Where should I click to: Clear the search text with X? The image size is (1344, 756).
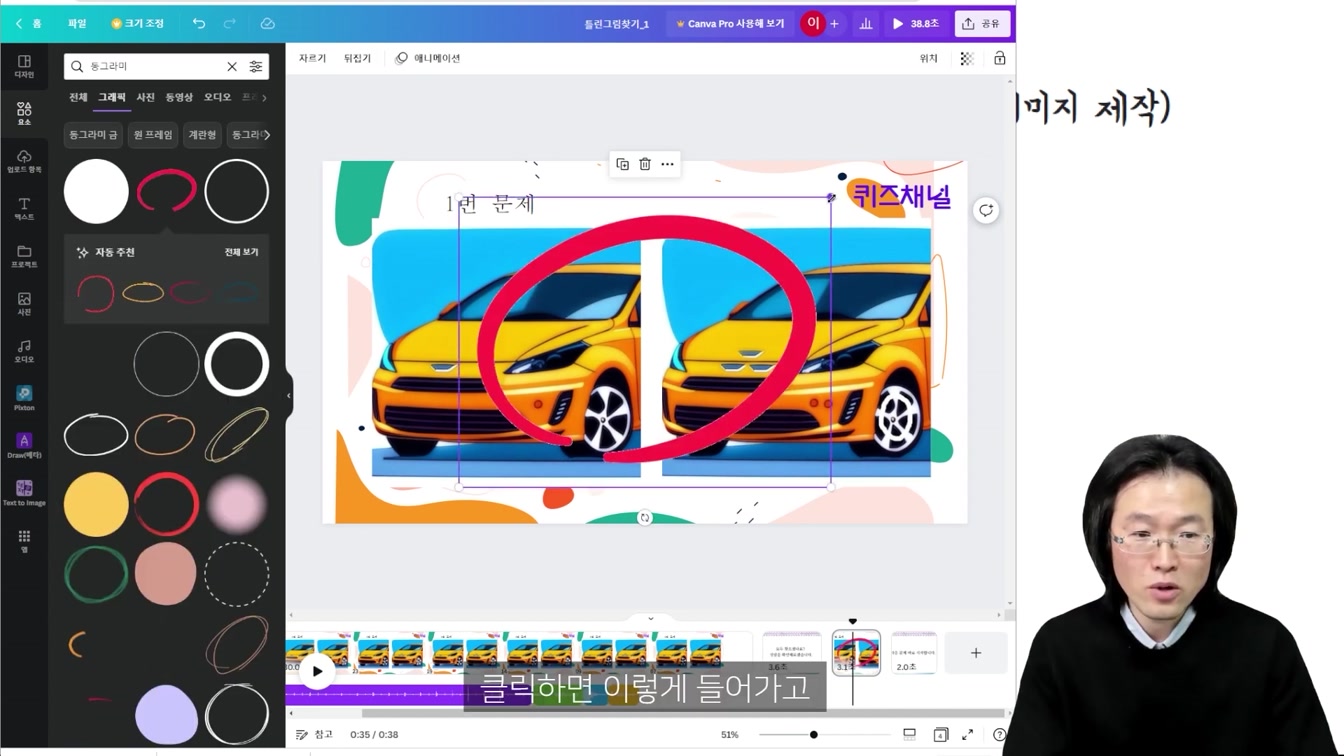pyautogui.click(x=232, y=66)
